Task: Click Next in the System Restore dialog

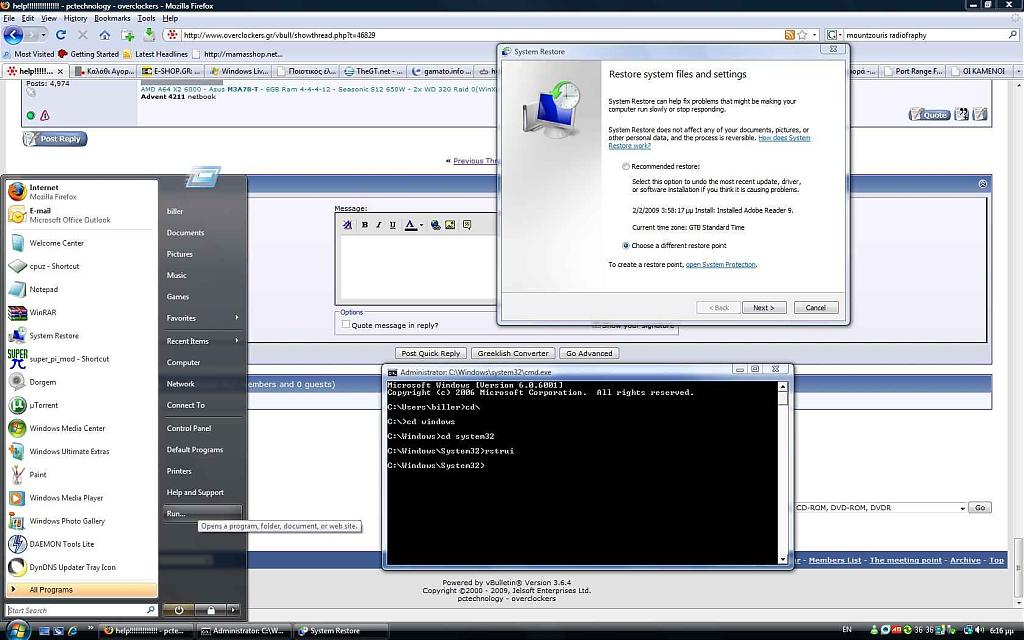Action: 764,308
